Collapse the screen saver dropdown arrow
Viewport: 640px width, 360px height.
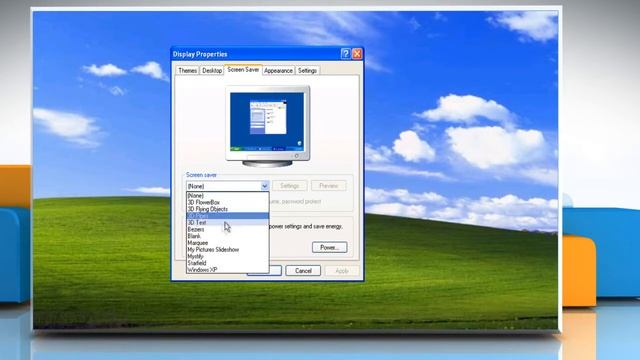pos(264,186)
